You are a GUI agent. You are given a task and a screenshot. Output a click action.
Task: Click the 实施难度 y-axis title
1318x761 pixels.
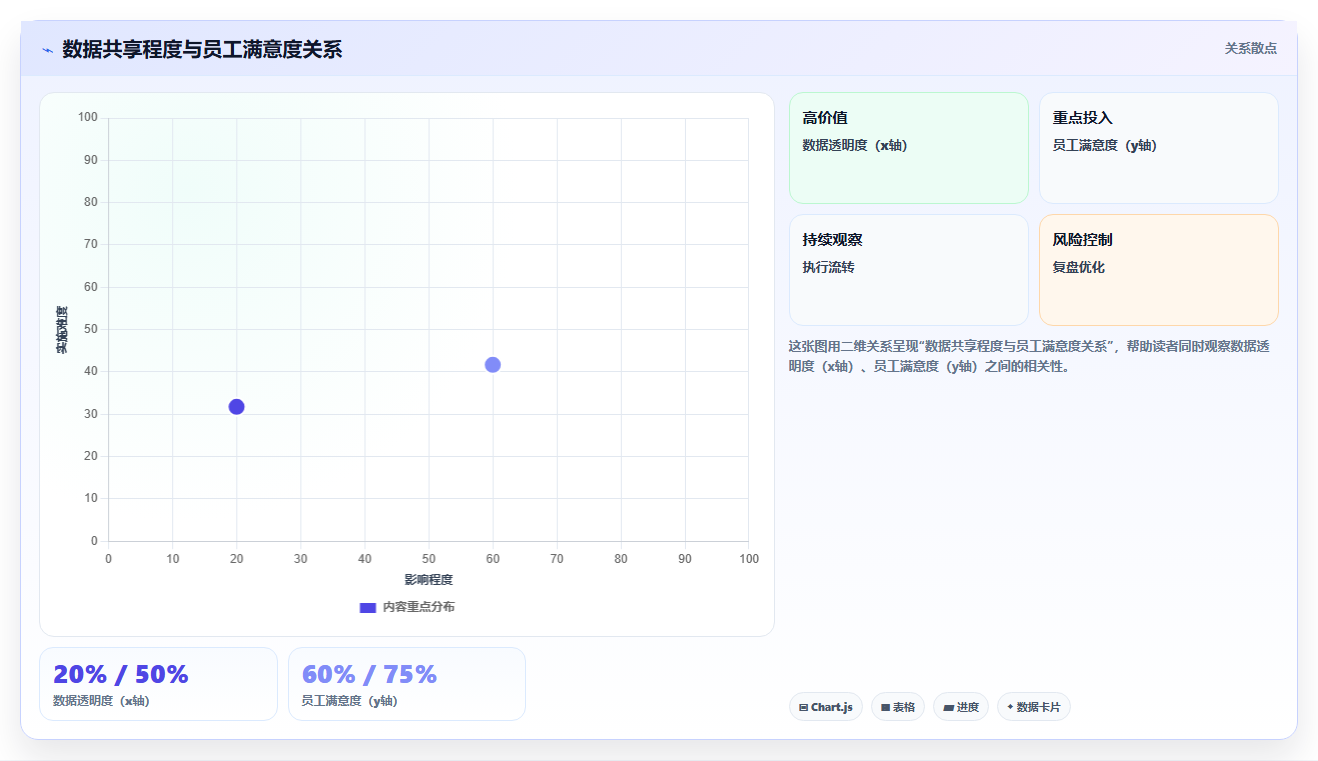[62, 330]
